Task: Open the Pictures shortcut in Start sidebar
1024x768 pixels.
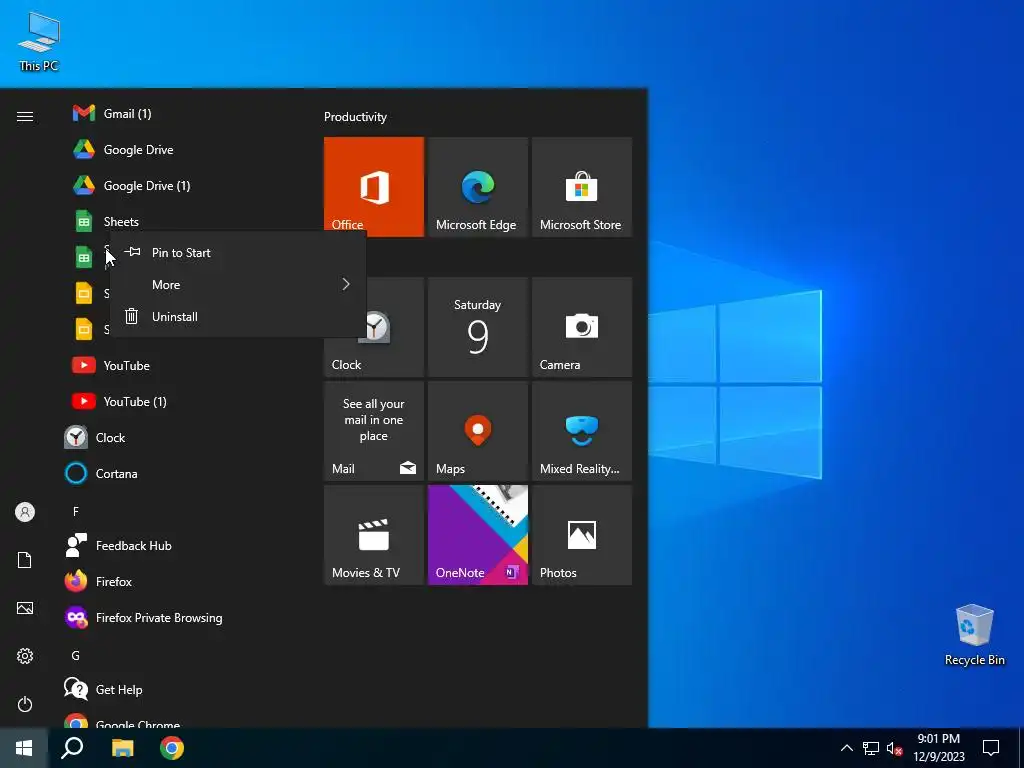Action: click(25, 608)
